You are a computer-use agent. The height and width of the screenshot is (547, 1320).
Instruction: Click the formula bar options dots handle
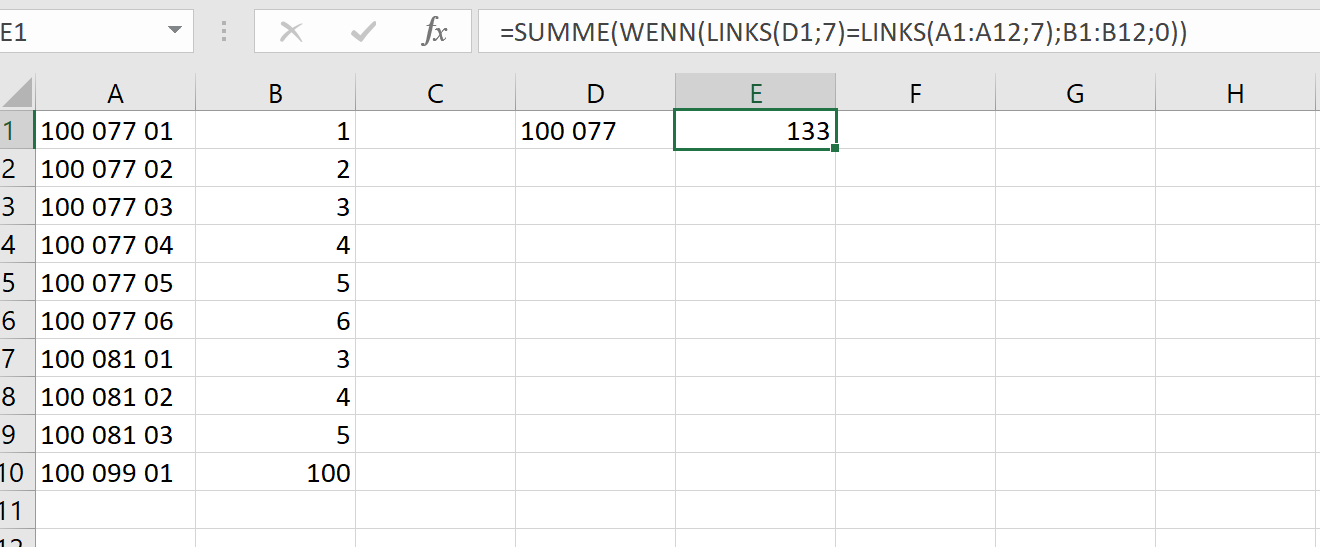(x=224, y=32)
